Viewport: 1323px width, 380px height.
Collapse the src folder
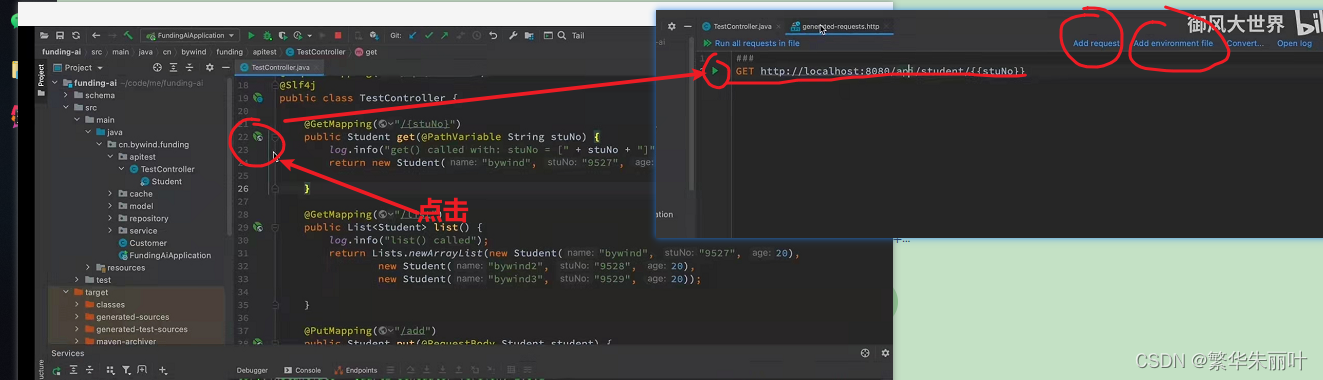(x=67, y=107)
